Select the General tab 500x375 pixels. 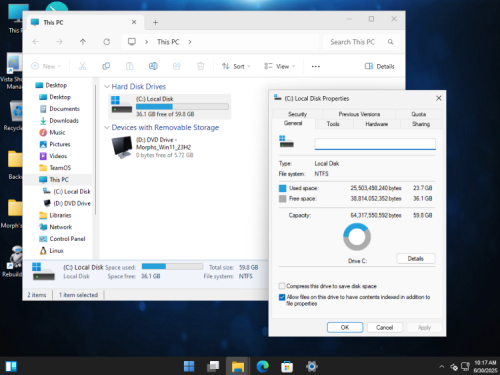pos(293,123)
